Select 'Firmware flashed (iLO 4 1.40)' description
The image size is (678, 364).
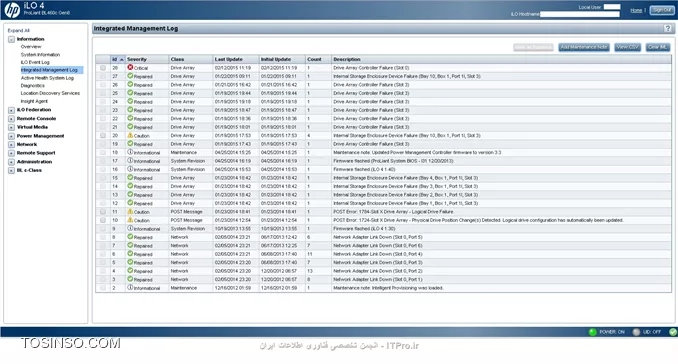coord(364,169)
